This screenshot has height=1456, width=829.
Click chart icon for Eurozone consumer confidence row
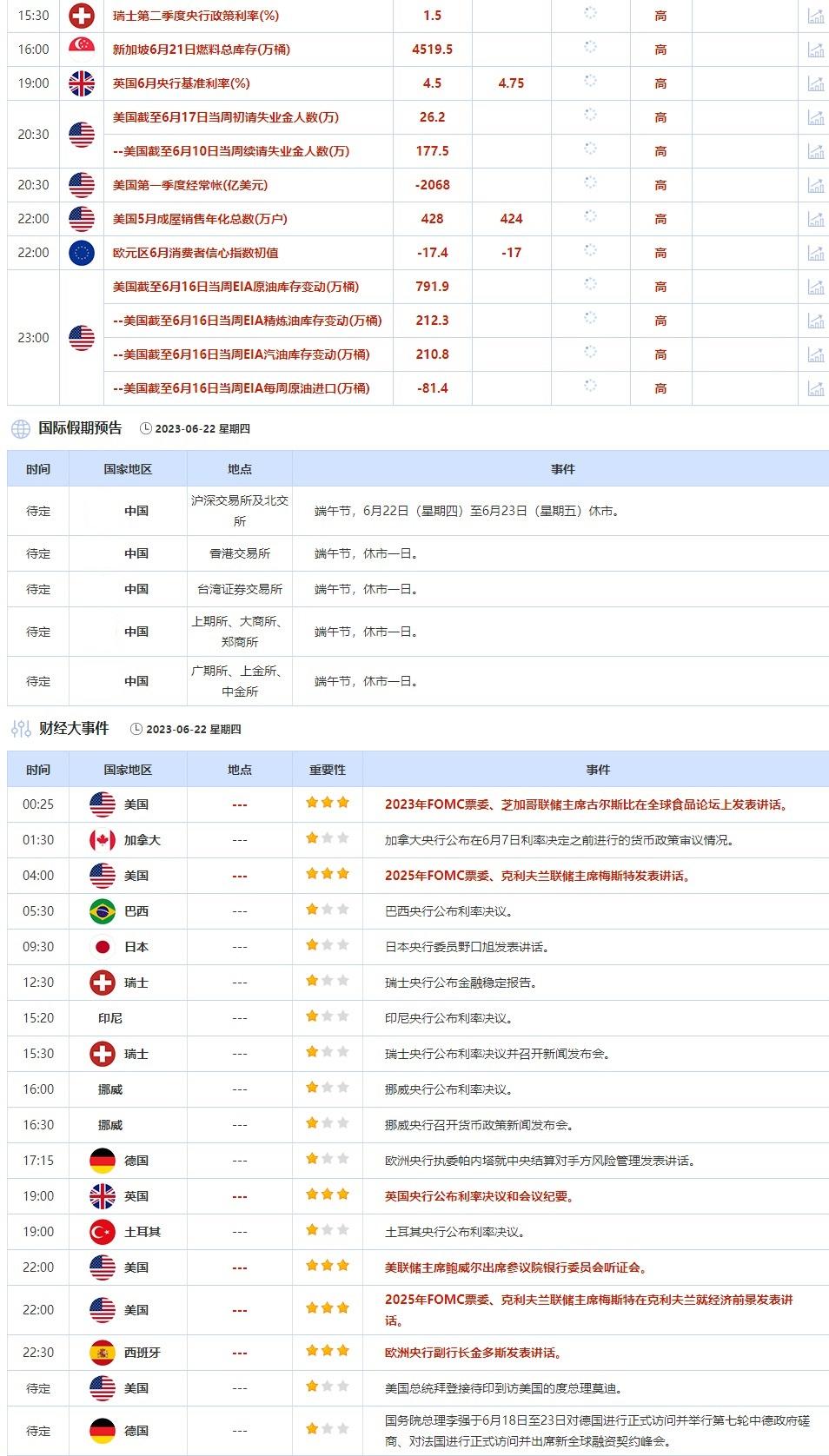click(x=815, y=253)
